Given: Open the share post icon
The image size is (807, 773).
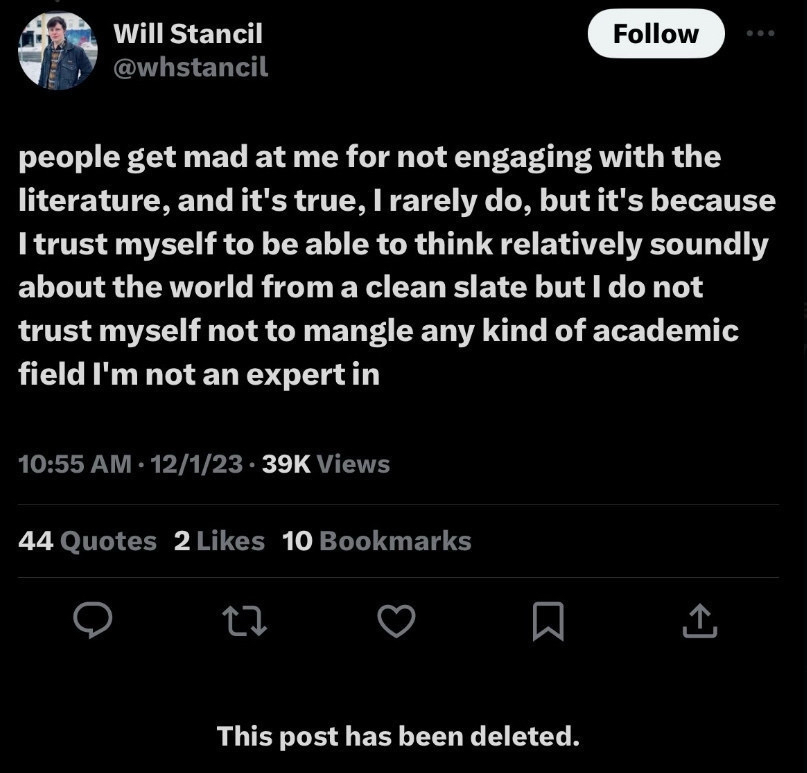Looking at the screenshot, I should [x=699, y=622].
